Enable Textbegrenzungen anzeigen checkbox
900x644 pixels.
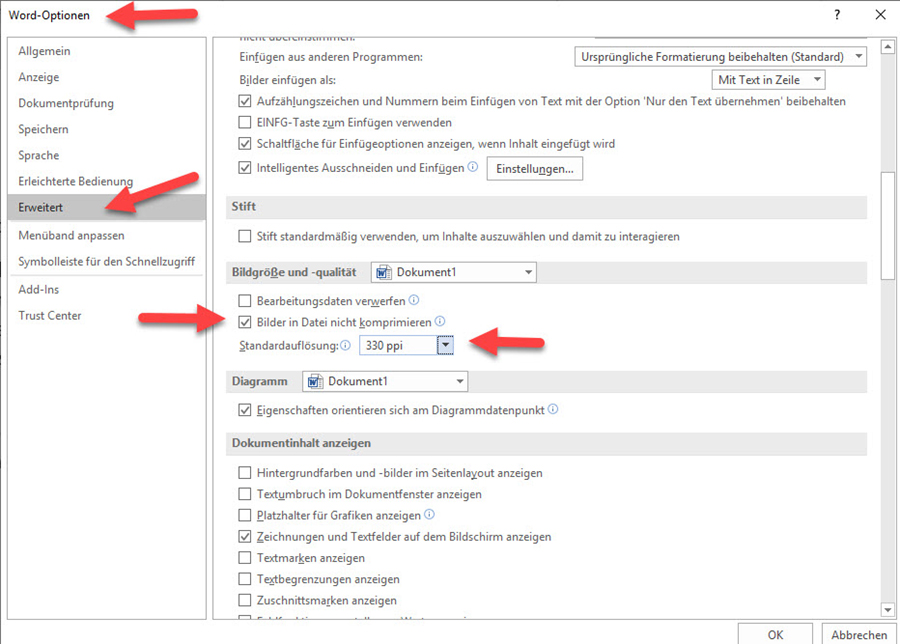[245, 579]
